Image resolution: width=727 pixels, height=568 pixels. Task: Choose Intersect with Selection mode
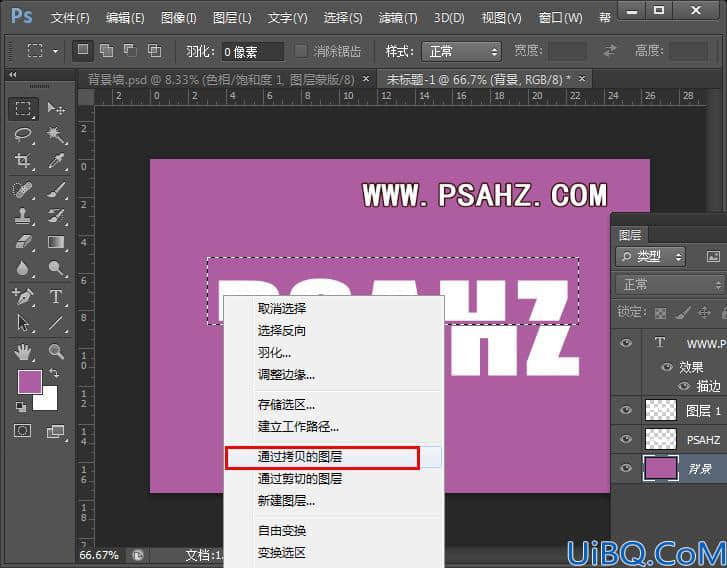(154, 50)
